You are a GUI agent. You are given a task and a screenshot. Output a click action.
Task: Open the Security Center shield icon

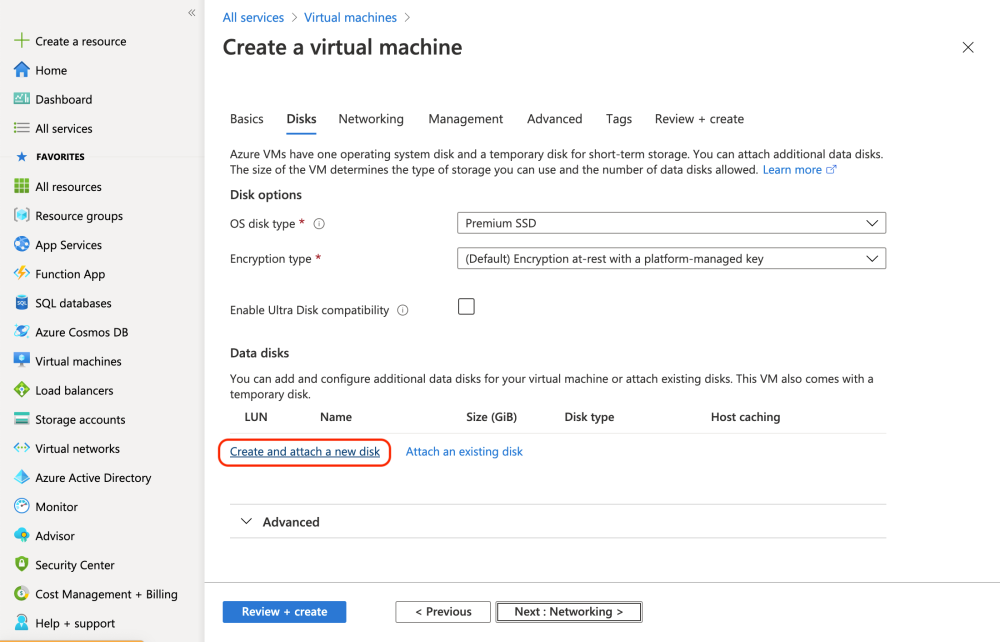(x=21, y=565)
